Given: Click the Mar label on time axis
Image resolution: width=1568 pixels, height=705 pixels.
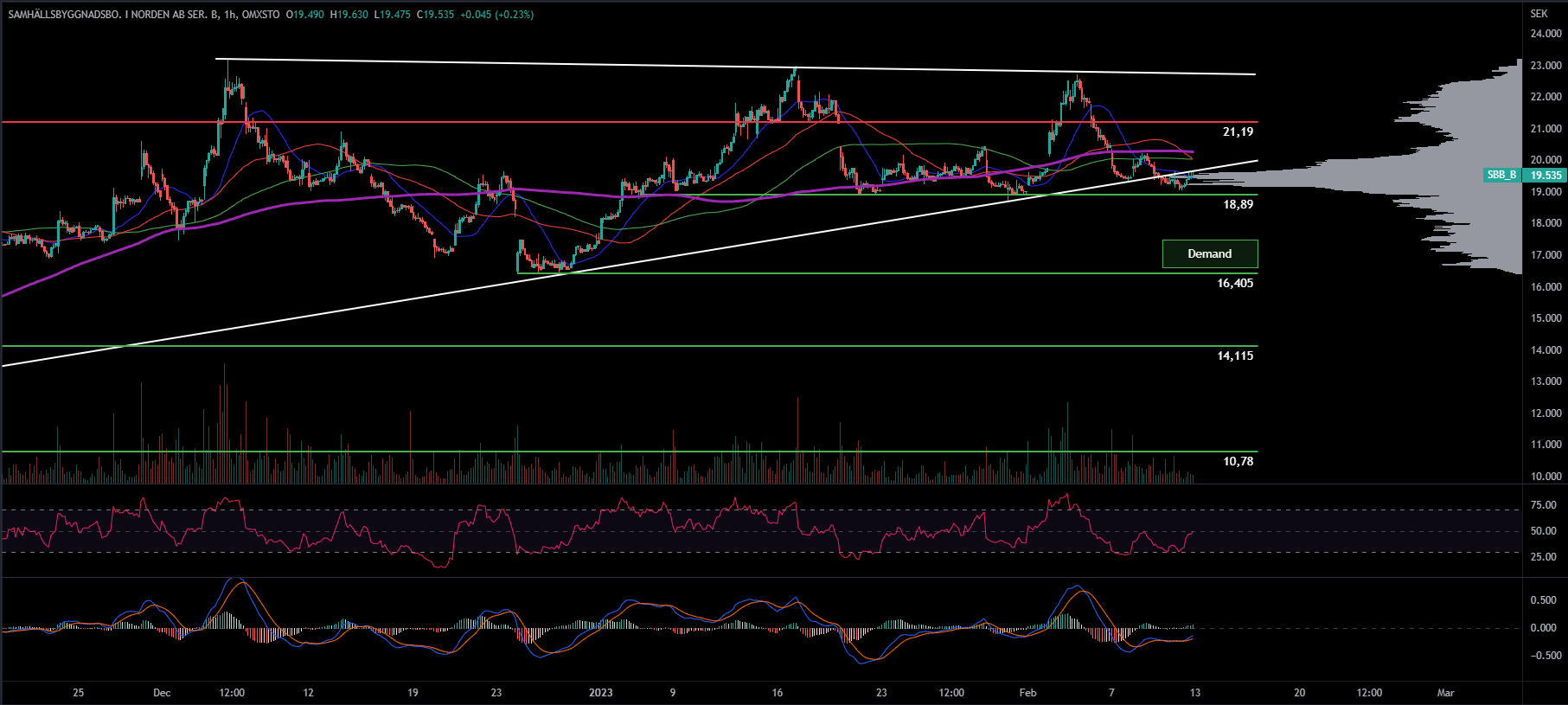Looking at the screenshot, I should coord(1445,692).
